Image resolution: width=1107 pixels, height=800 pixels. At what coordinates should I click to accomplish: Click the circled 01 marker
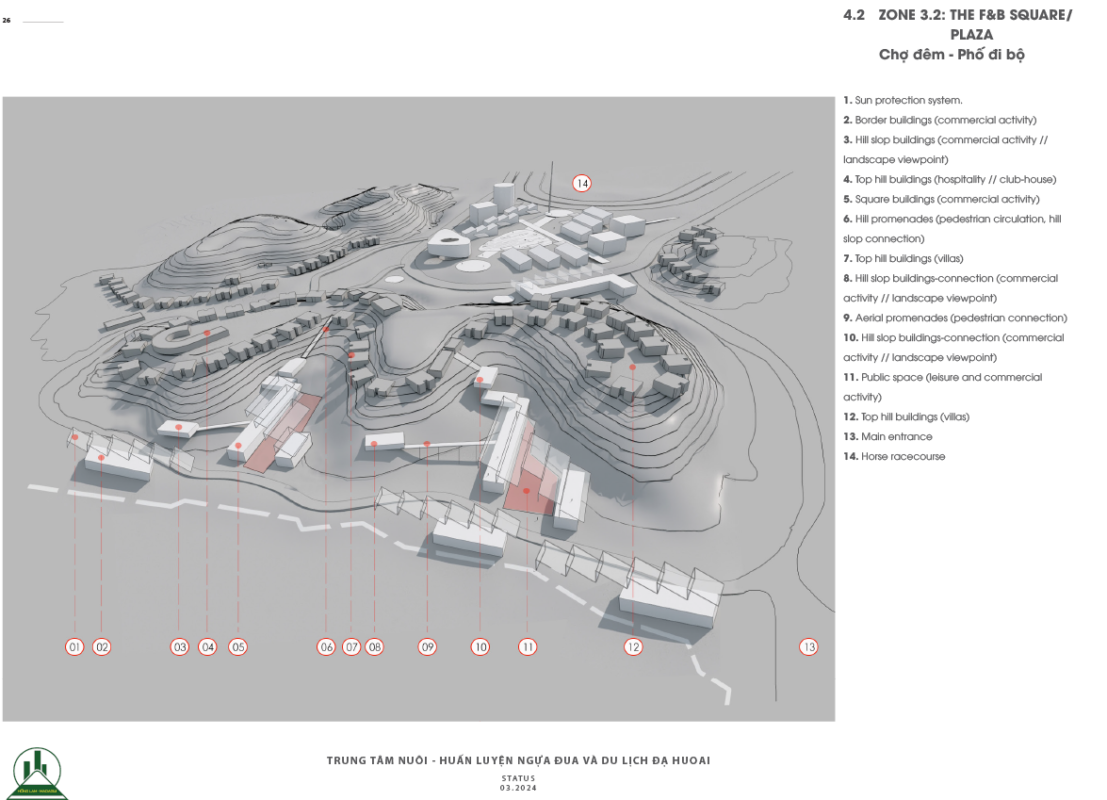click(x=74, y=647)
